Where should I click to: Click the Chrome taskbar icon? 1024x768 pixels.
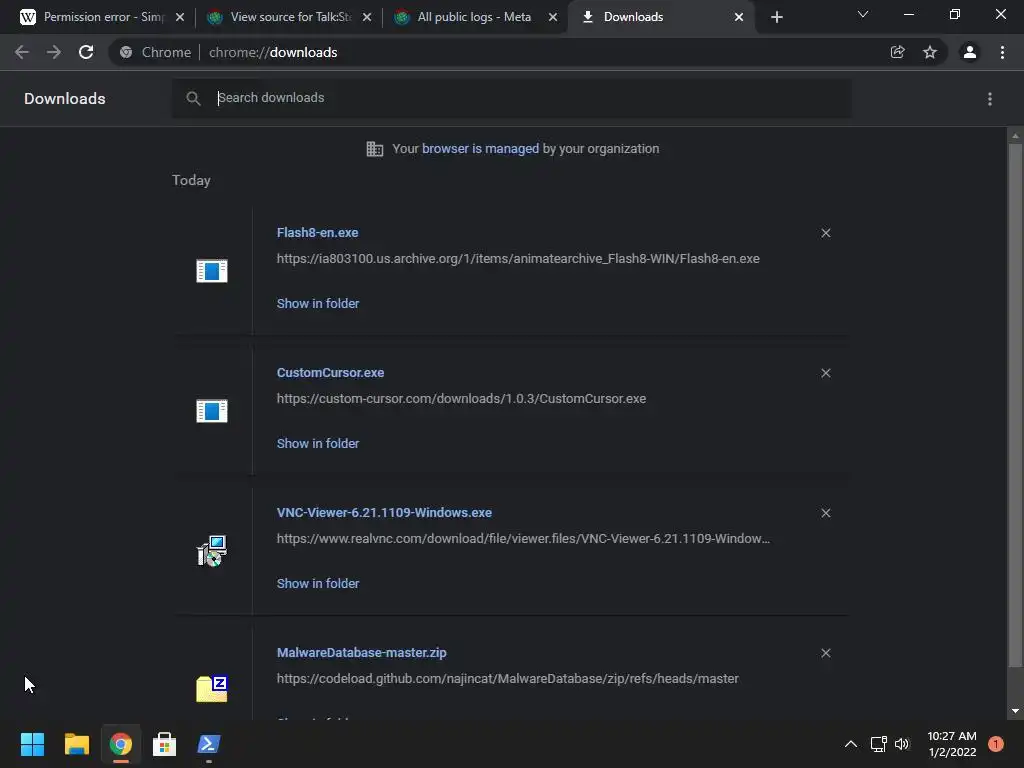(121, 744)
